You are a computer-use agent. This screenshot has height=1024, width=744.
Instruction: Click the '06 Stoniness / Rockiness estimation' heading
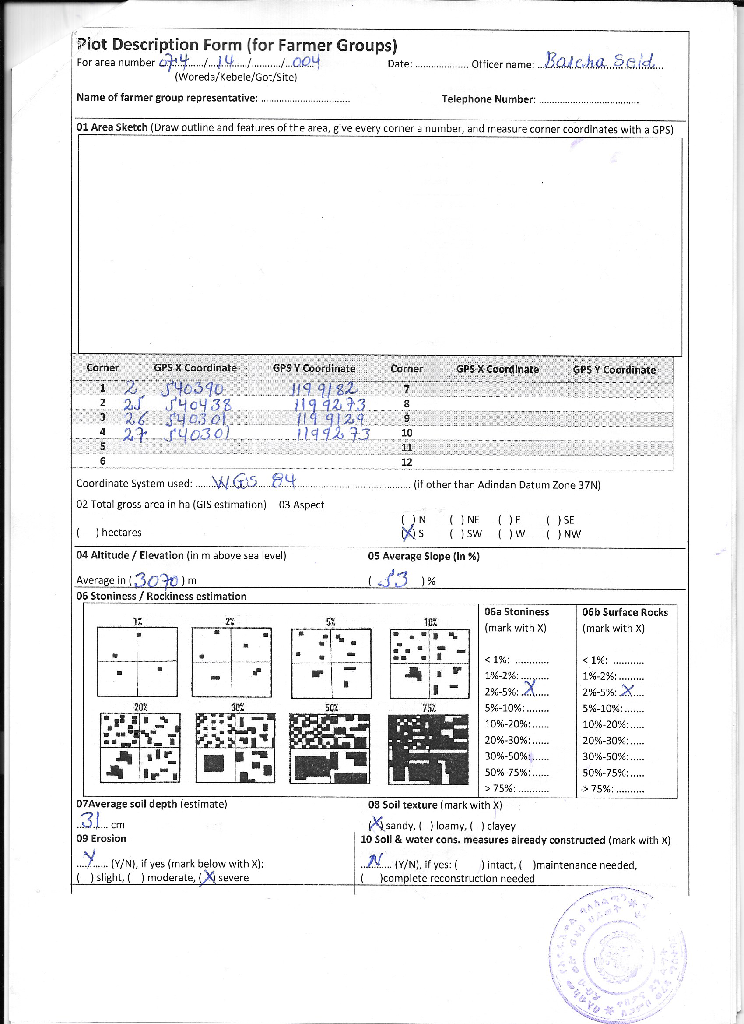tap(161, 596)
